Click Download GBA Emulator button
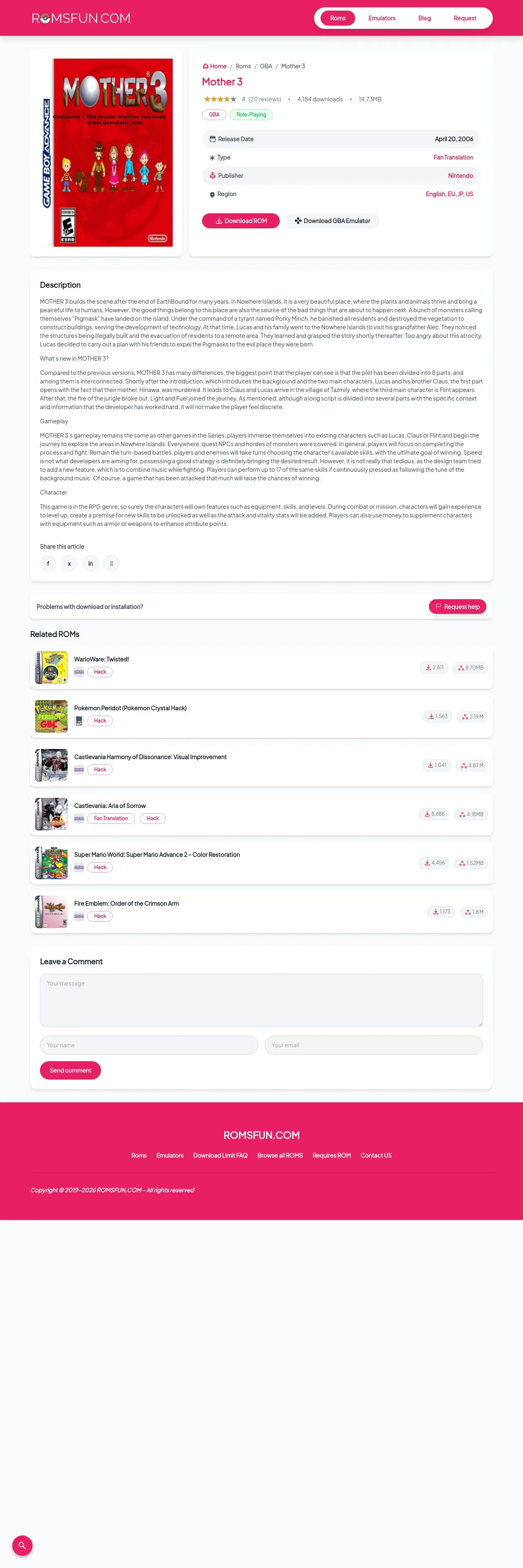 click(x=332, y=221)
